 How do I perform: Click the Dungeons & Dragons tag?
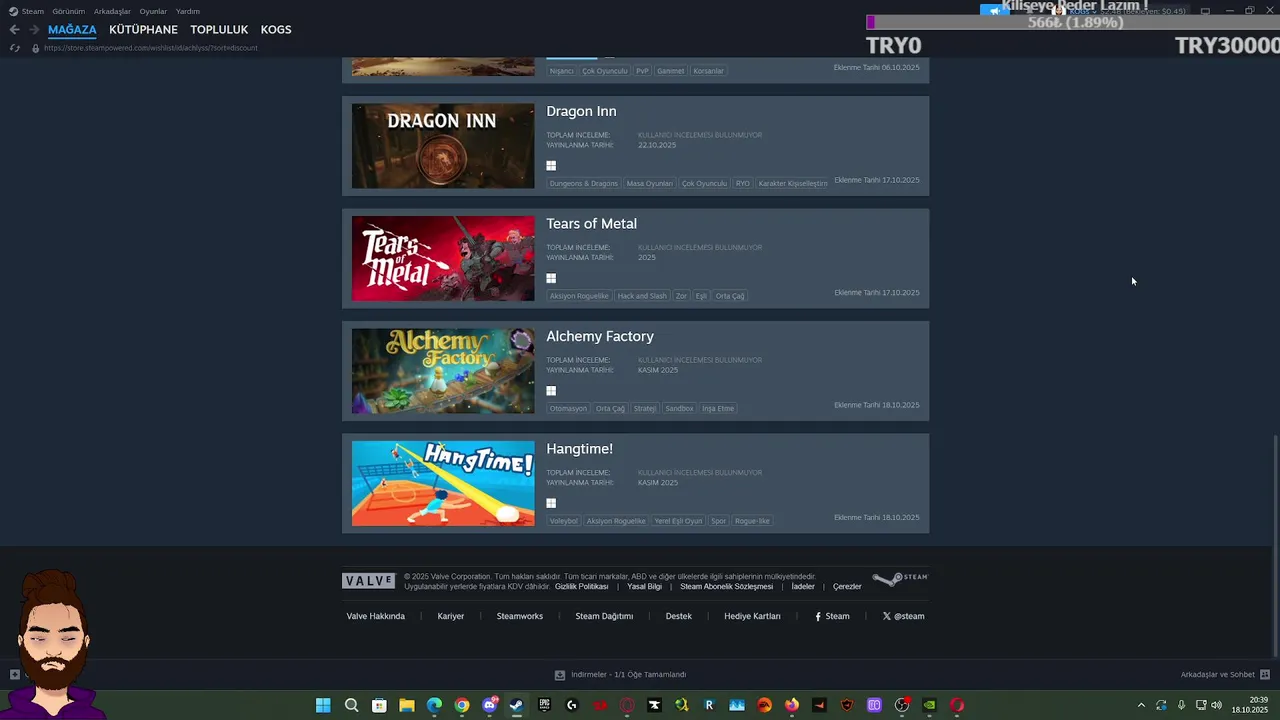pyautogui.click(x=584, y=184)
